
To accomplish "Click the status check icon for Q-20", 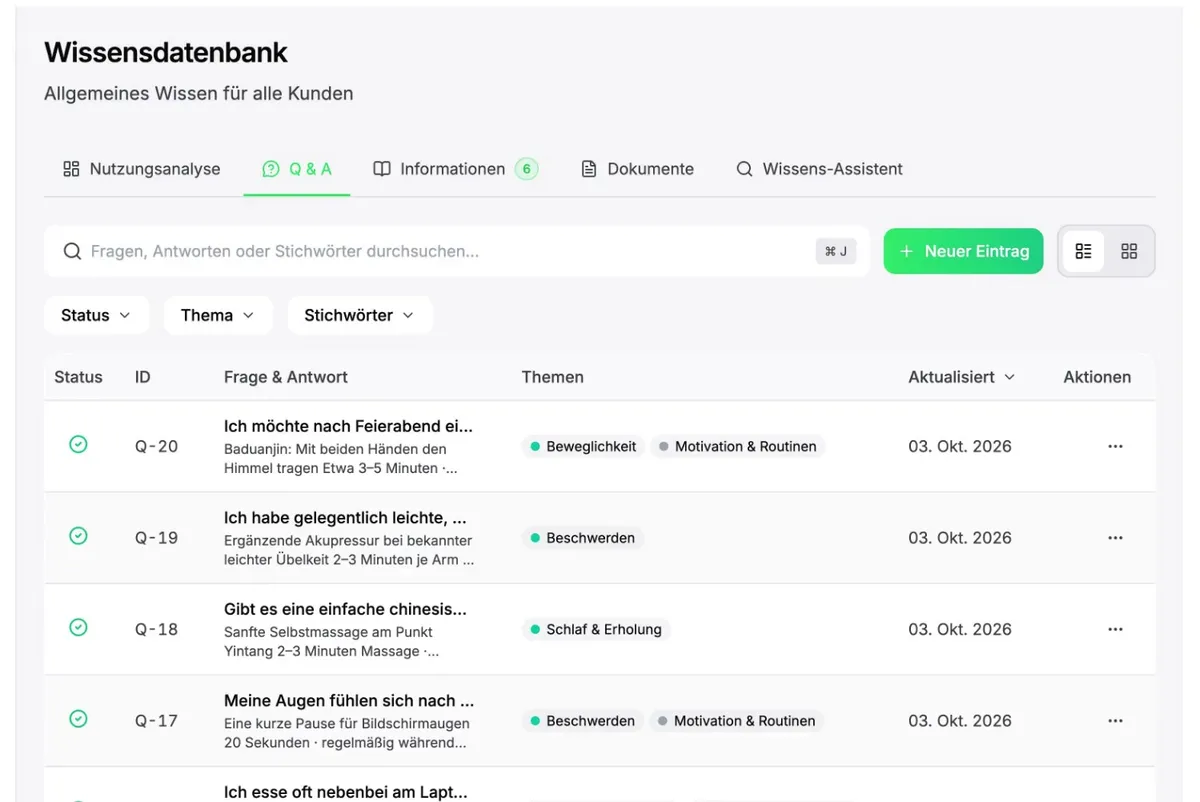I will click(x=78, y=445).
